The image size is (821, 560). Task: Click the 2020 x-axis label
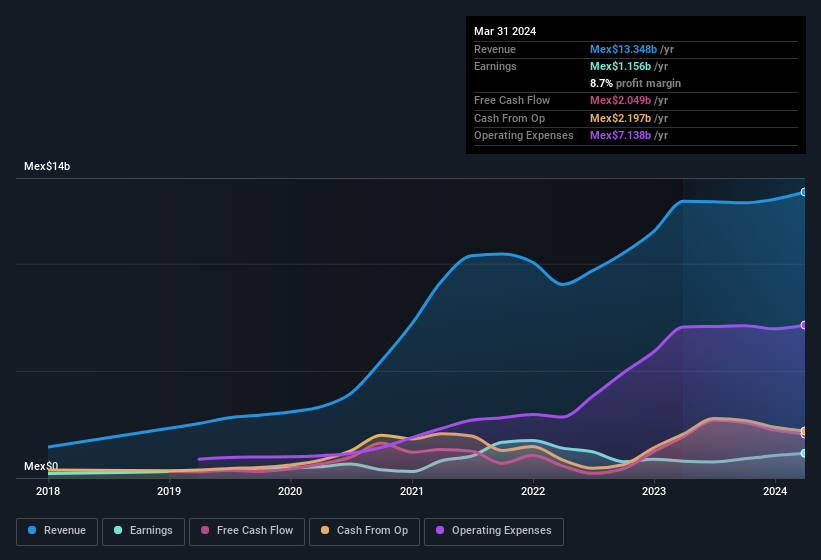tap(290, 491)
